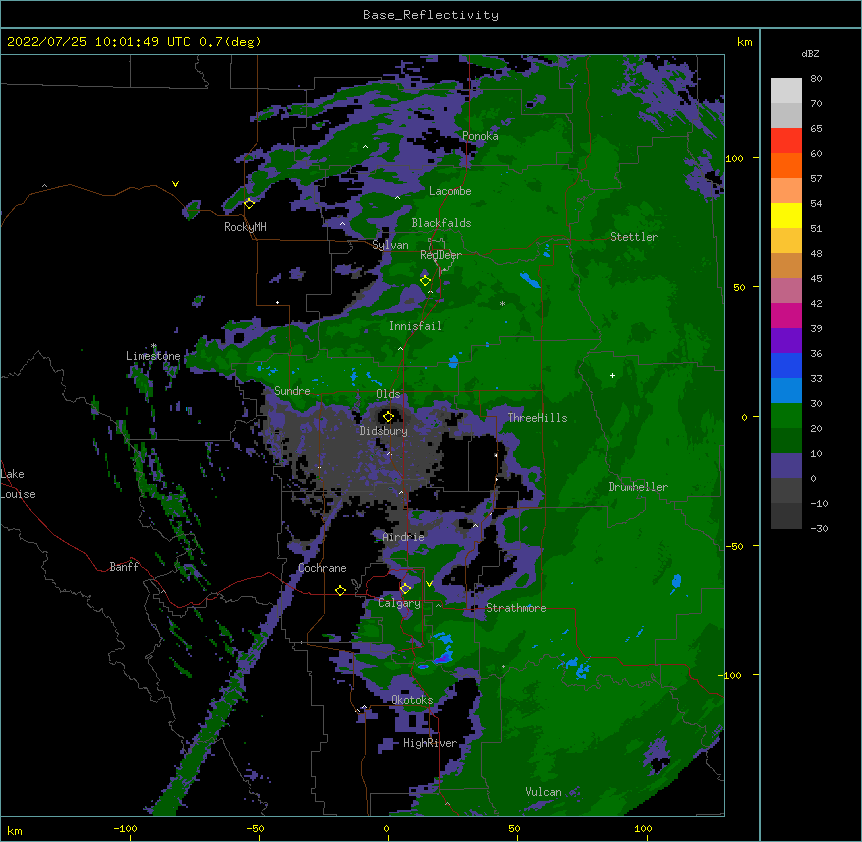
Task: Click the green 30 dBZ legend swatch
Action: pyautogui.click(x=786, y=416)
